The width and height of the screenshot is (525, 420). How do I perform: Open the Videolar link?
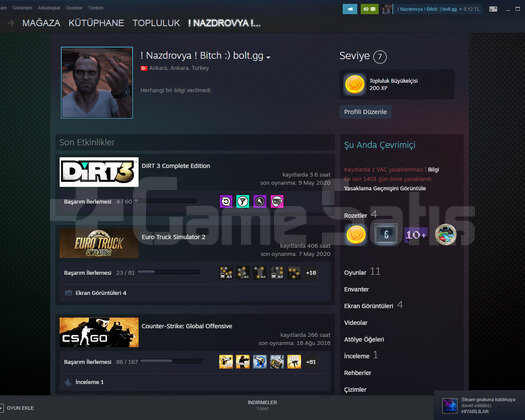point(356,323)
